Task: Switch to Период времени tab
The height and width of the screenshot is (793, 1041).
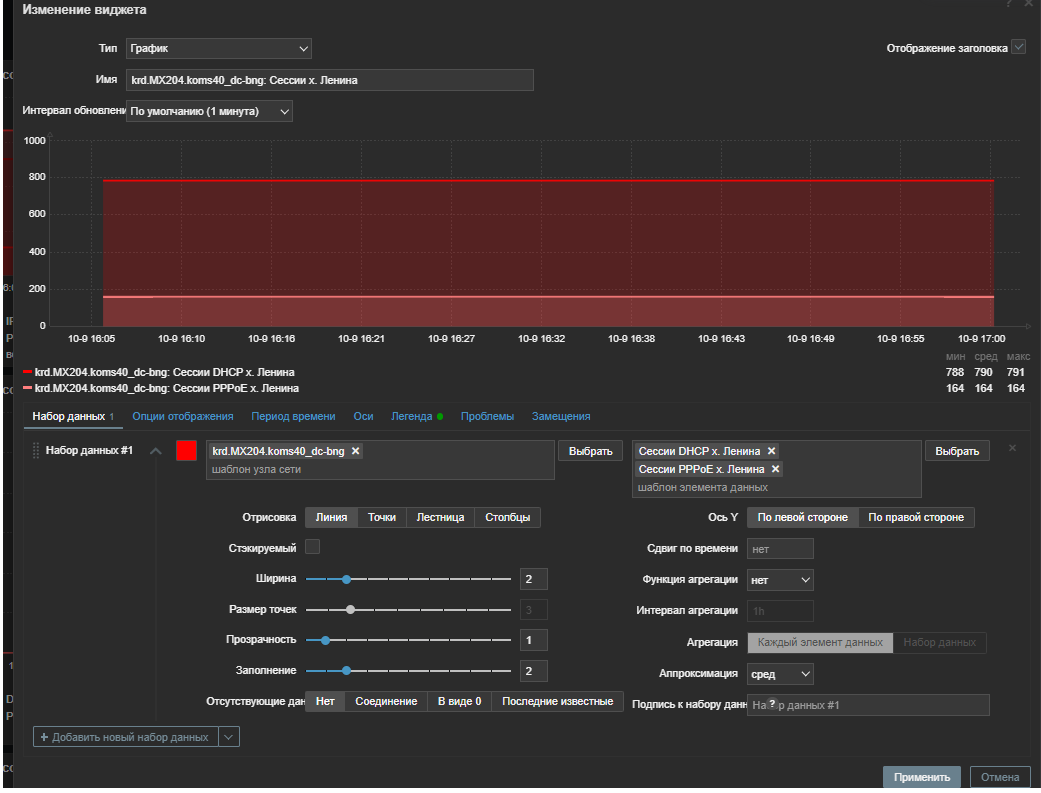Action: tap(293, 416)
